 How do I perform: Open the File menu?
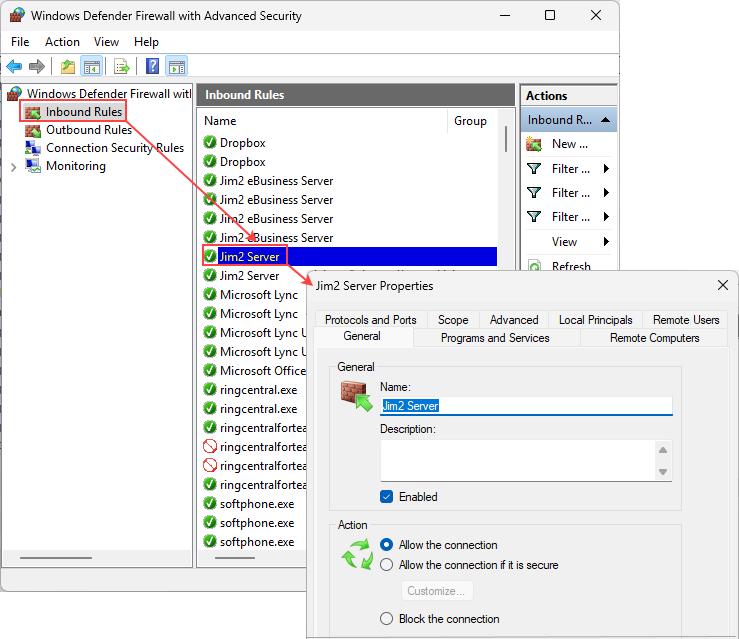(20, 42)
